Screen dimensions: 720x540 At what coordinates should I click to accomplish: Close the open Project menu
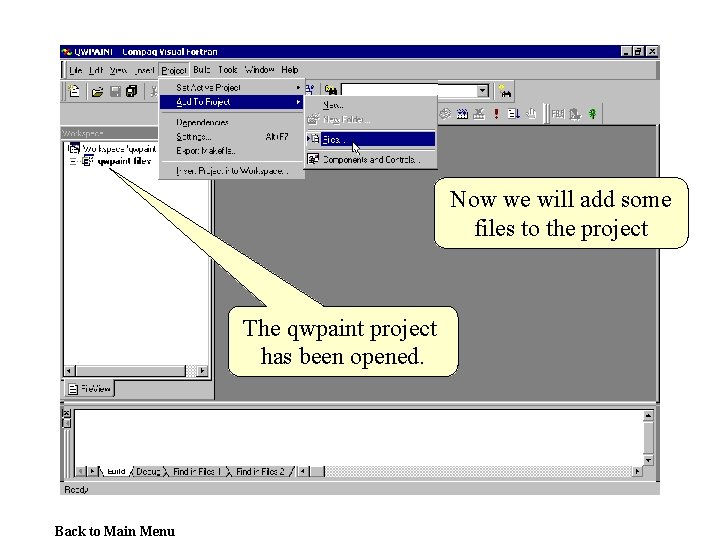coord(174,70)
